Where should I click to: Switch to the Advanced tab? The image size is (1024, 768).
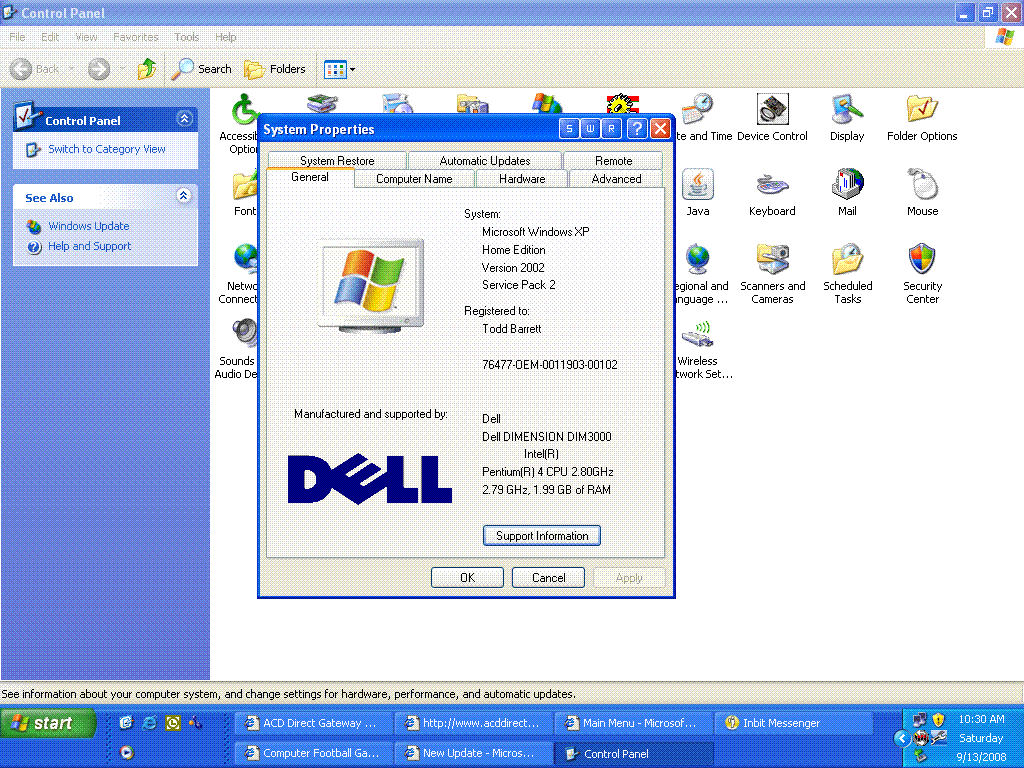(x=616, y=179)
